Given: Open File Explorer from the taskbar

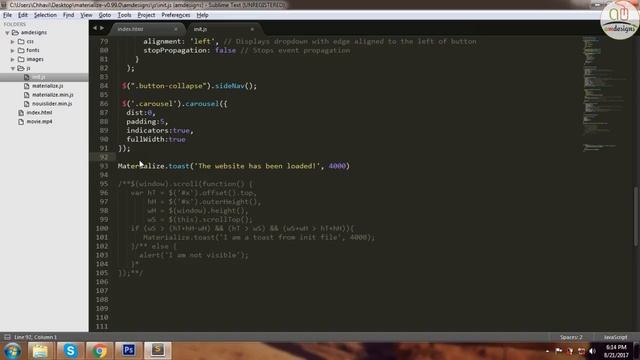Looking at the screenshot, I should 40,351.
